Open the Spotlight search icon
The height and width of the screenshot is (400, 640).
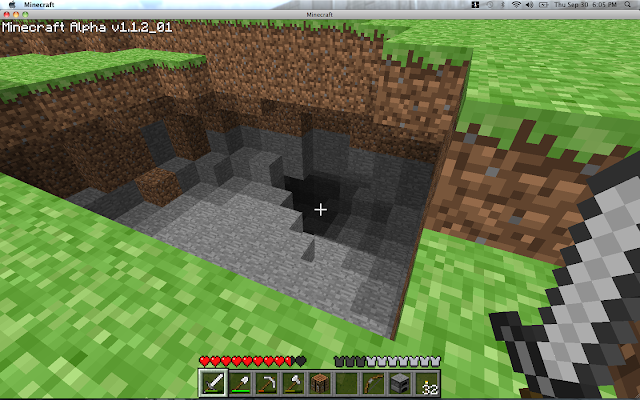(627, 4)
